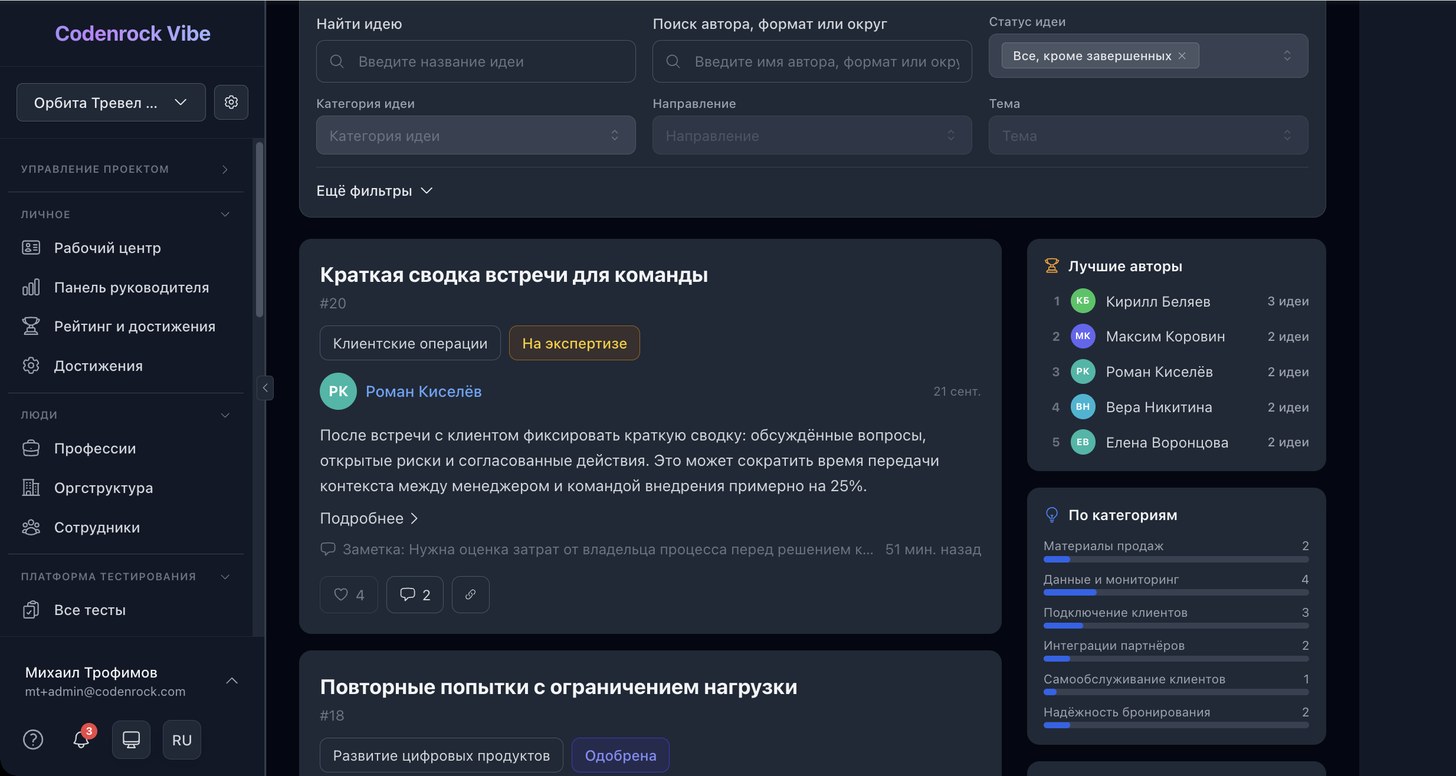Open notifications bell with 3 badge

pyautogui.click(x=82, y=739)
